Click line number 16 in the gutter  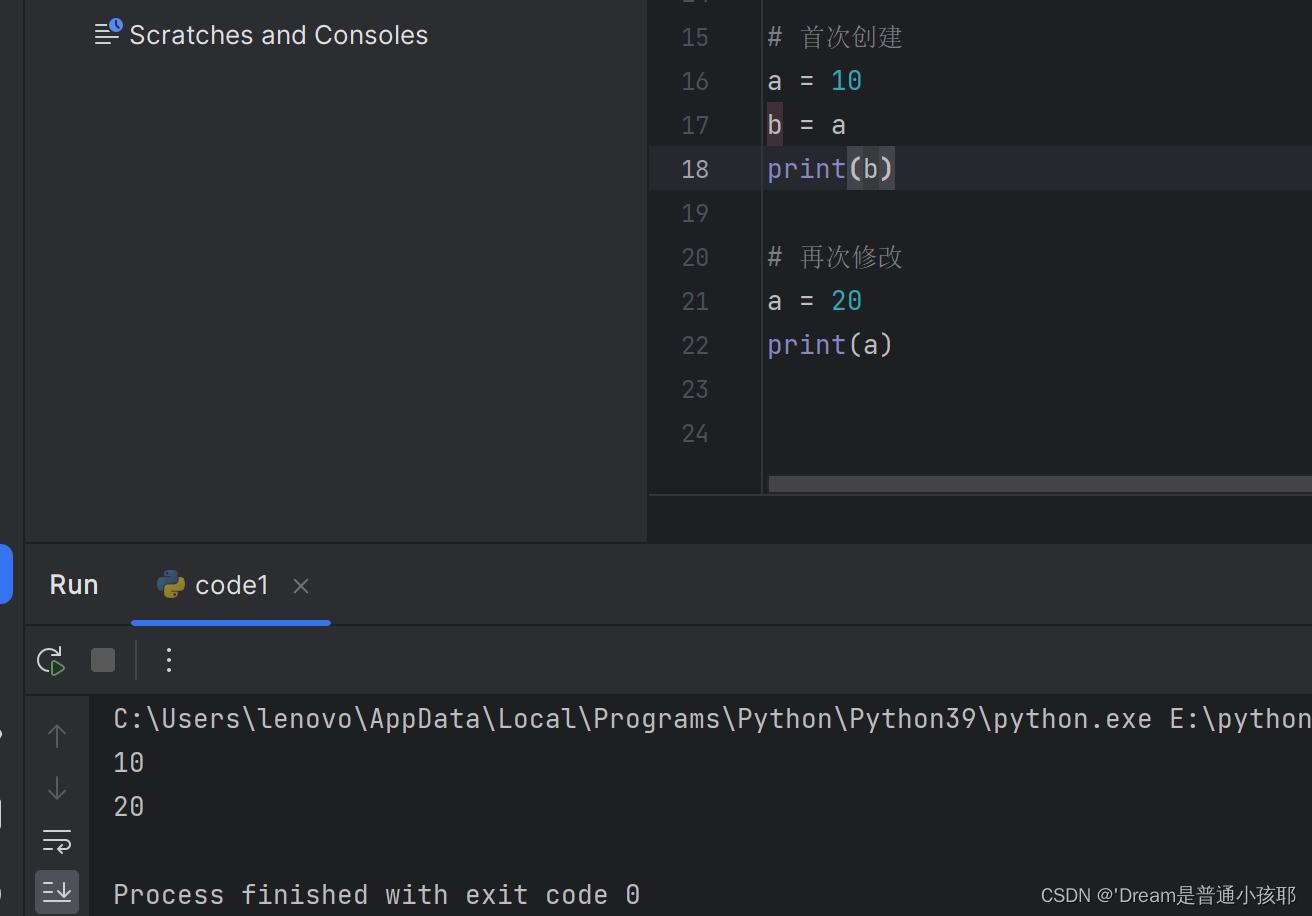[x=695, y=81]
